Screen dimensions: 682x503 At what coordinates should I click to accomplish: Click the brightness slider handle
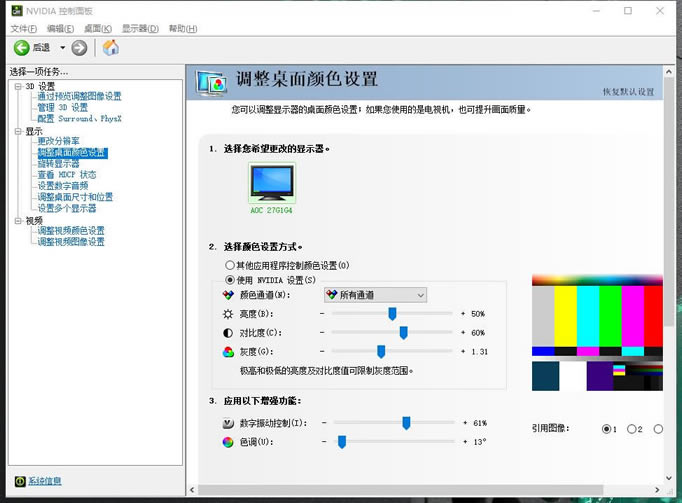[x=392, y=314]
